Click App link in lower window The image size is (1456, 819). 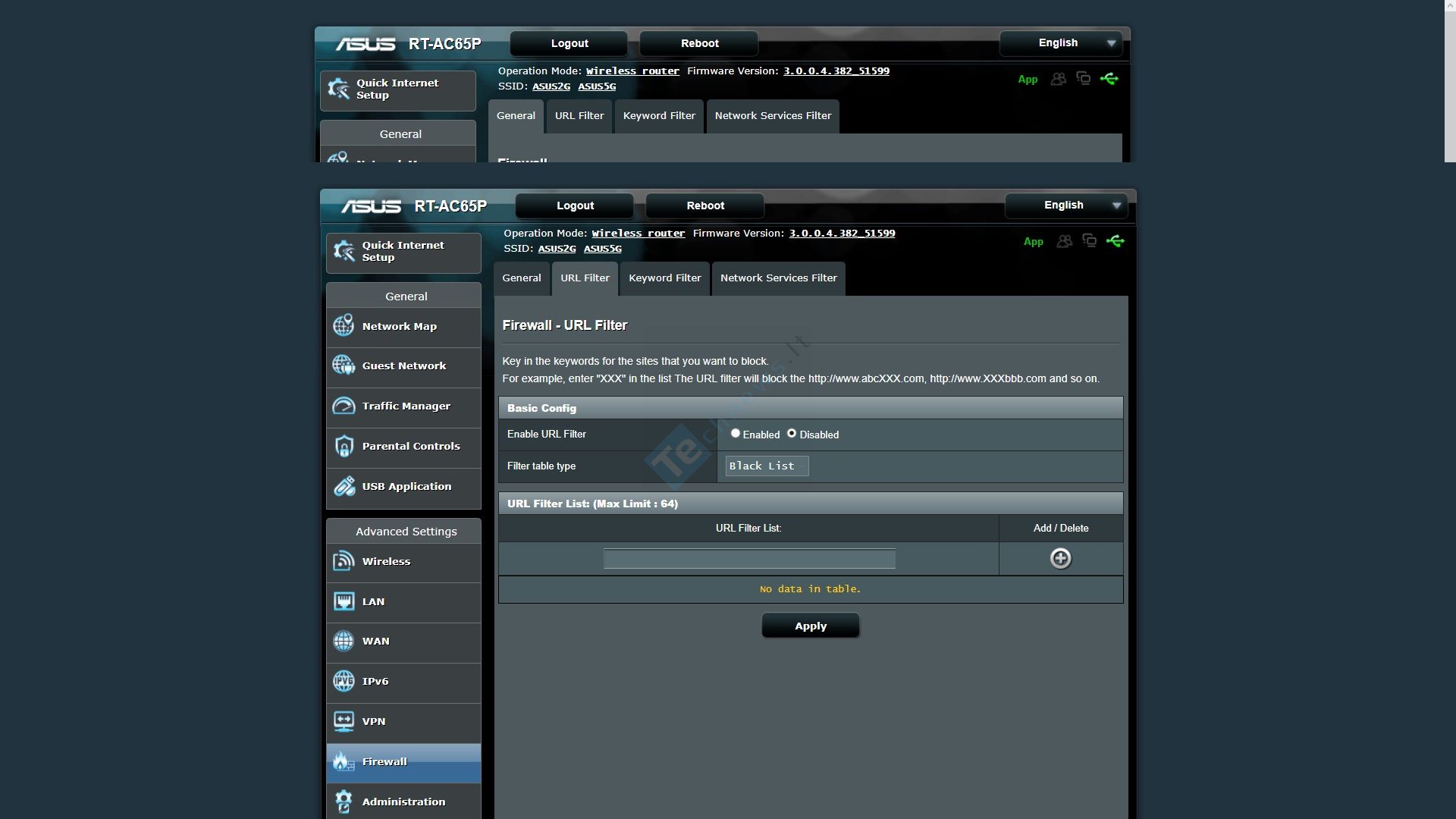tap(1034, 242)
